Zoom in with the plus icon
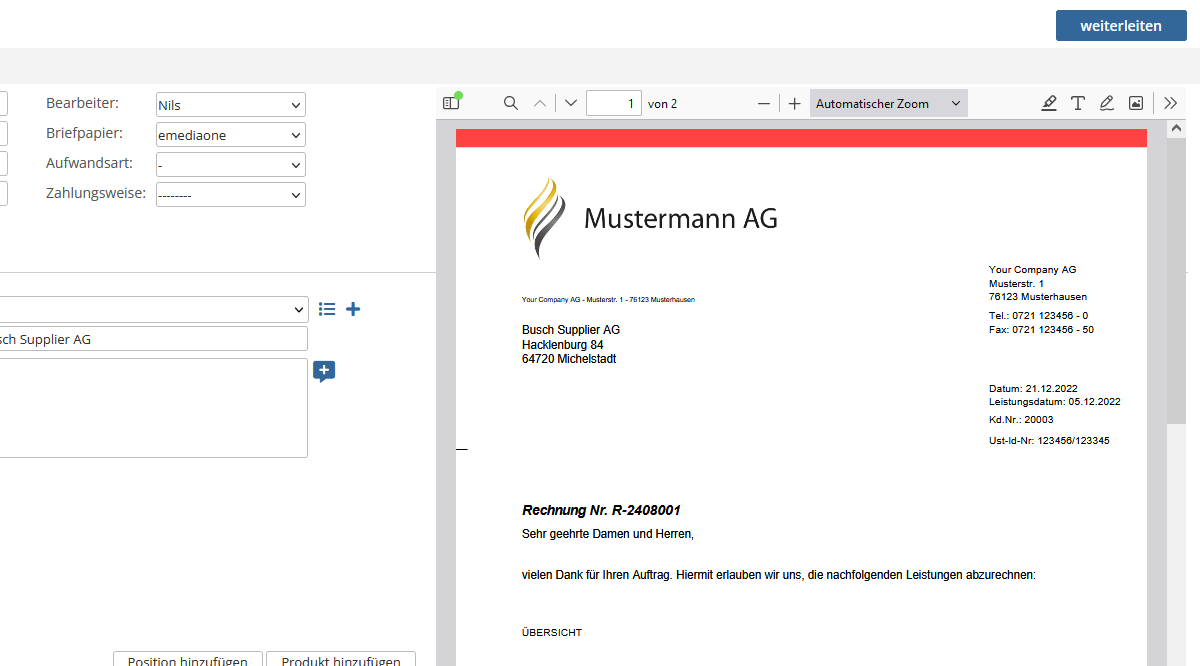1200x666 pixels. [x=794, y=103]
